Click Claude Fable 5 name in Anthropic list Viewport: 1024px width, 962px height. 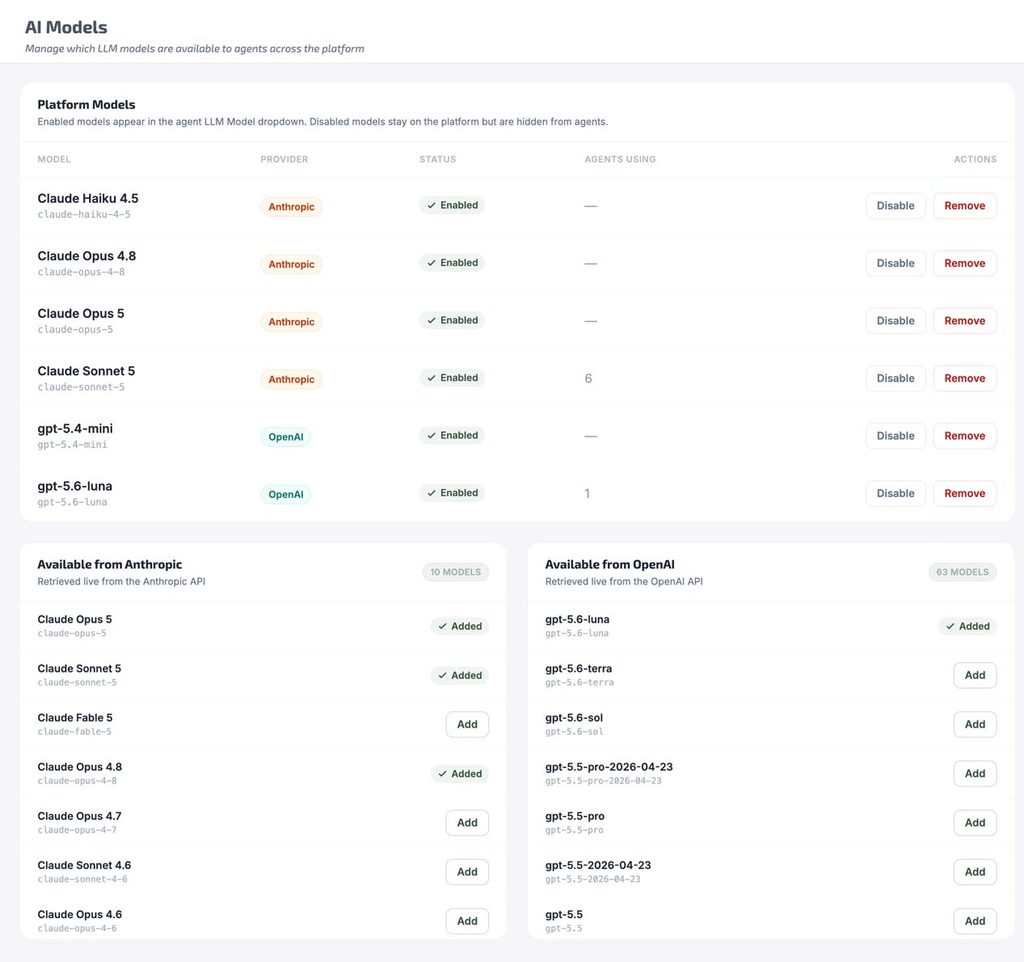point(75,718)
